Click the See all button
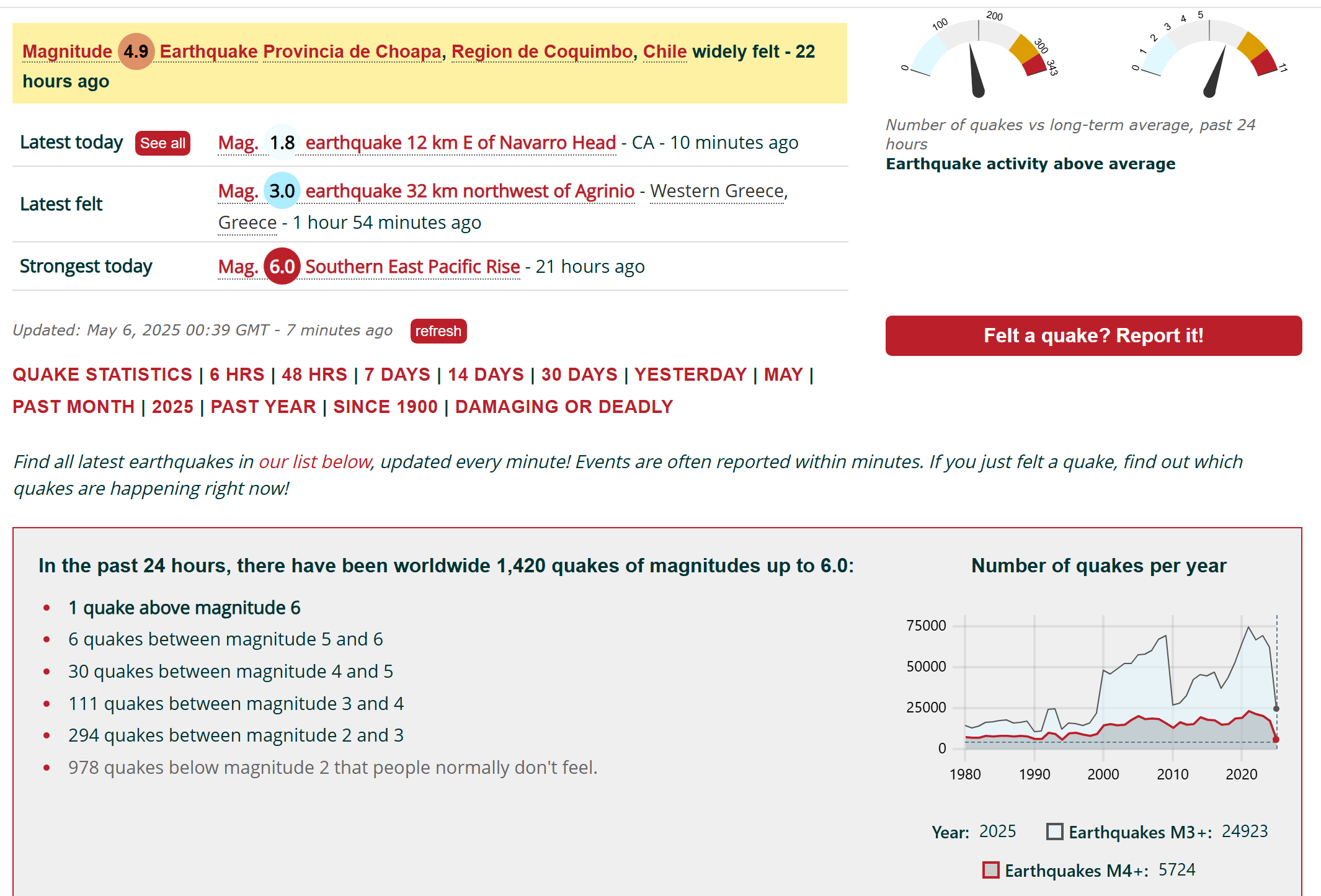The width and height of the screenshot is (1321, 896). point(162,143)
